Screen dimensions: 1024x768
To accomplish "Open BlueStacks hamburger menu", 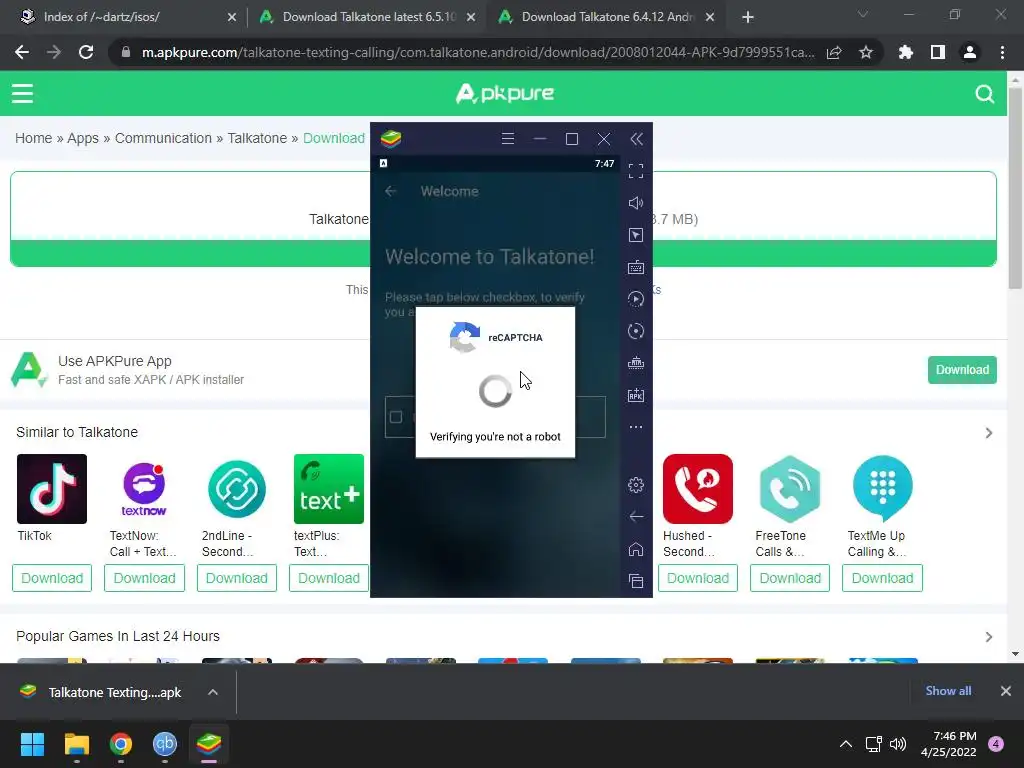I will 507,138.
